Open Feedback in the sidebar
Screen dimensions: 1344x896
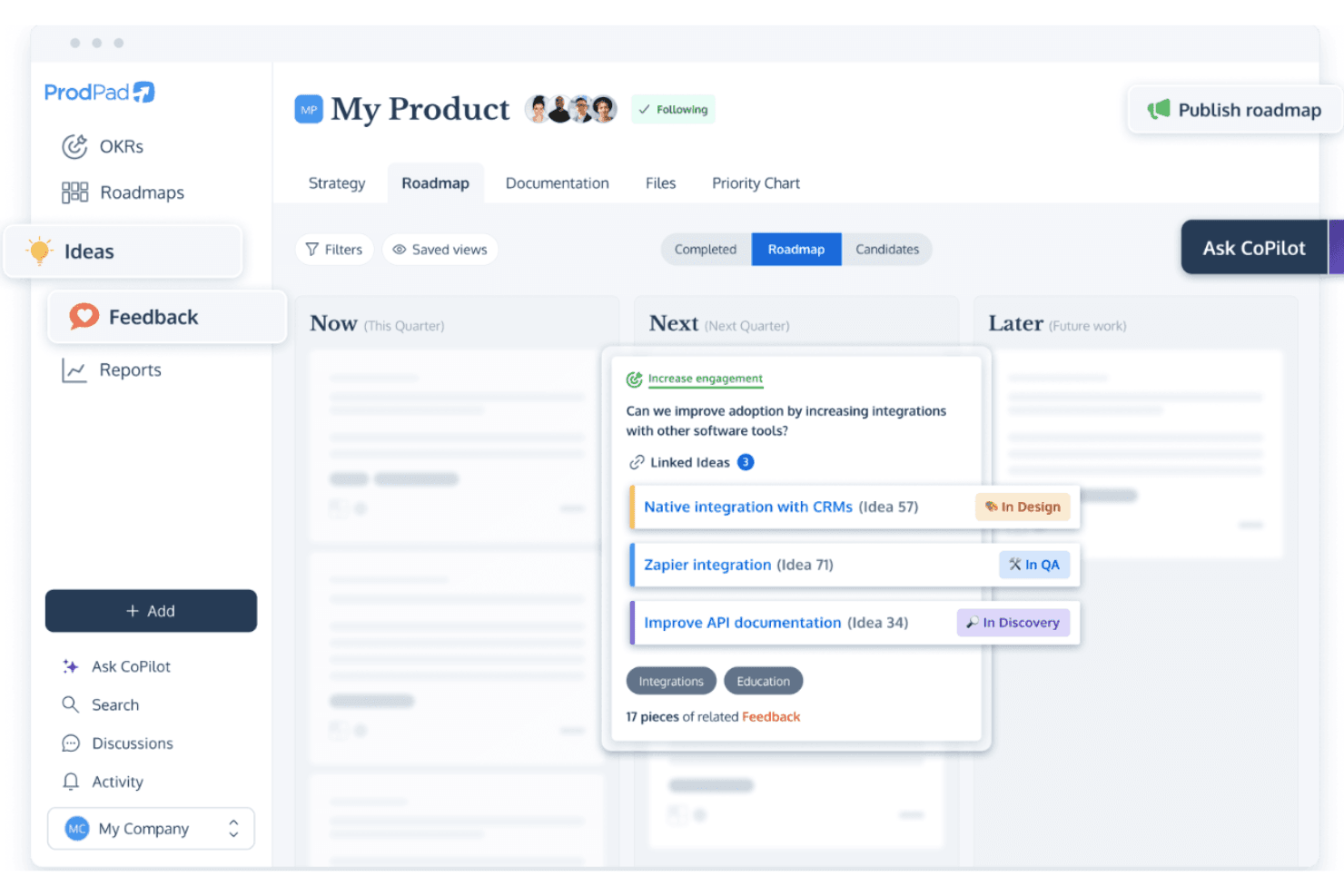167,317
